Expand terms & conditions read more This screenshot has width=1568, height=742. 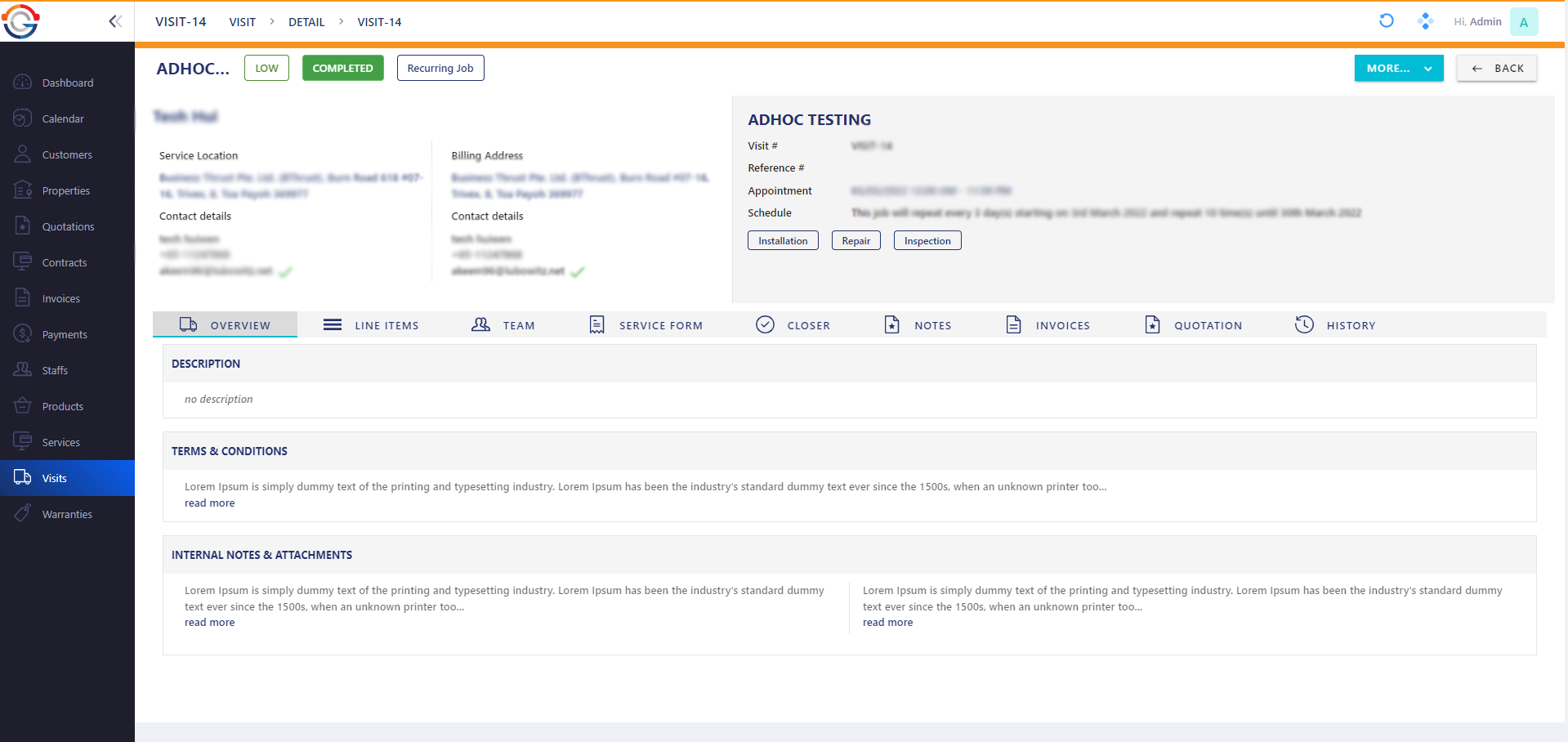pos(209,503)
